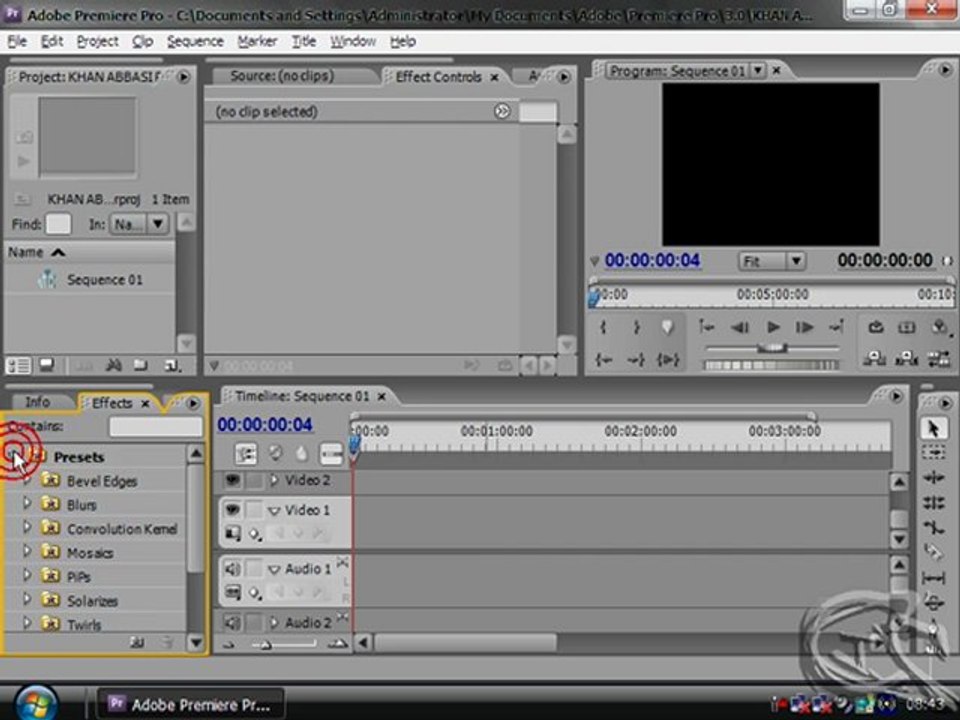The height and width of the screenshot is (720, 960).
Task: Play the Program monitor sequence
Action: [773, 328]
